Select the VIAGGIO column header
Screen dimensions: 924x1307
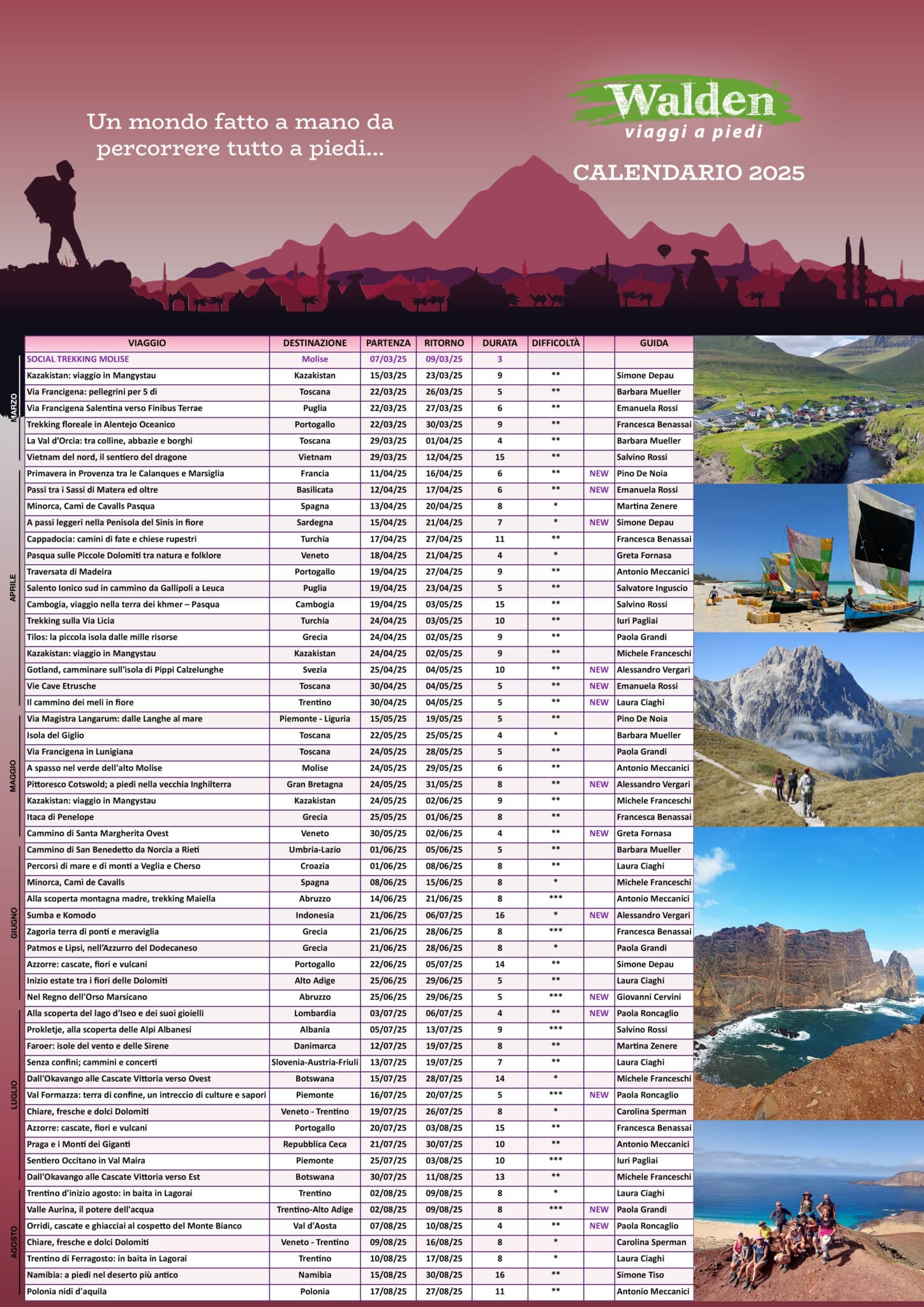[x=147, y=343]
